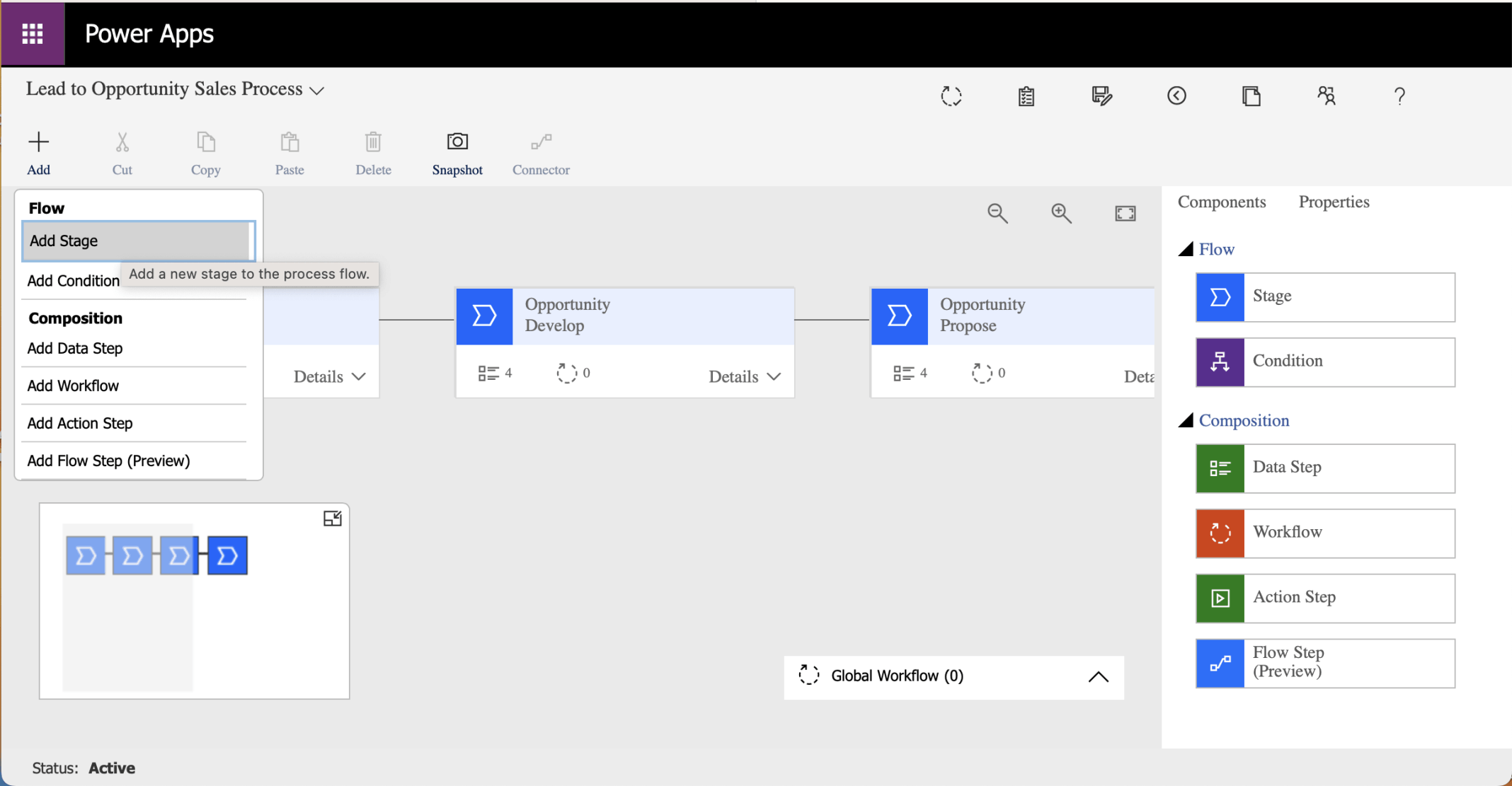Click the zoom out magnifier icon
1512x786 pixels.
(997, 213)
